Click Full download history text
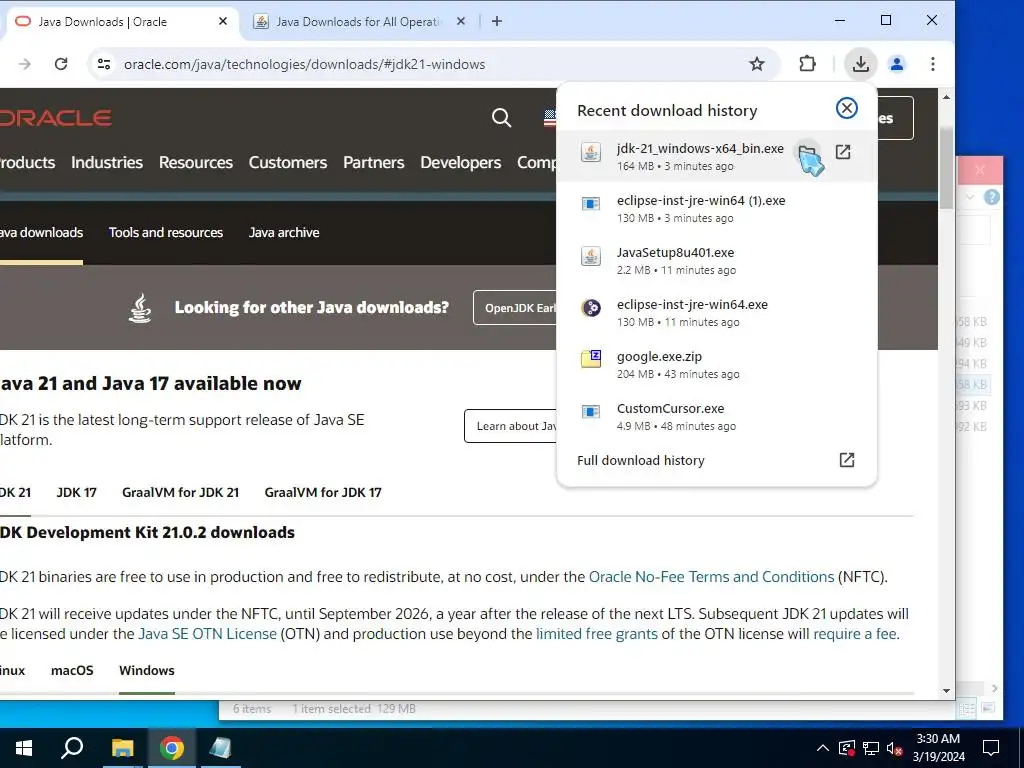This screenshot has width=1024, height=768. pos(641,460)
